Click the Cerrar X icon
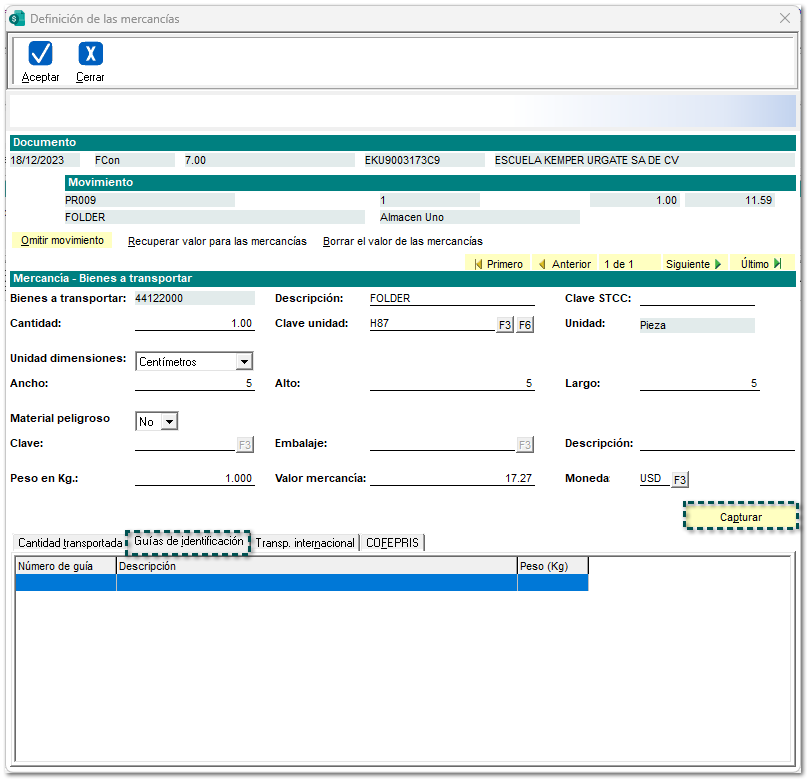Image resolution: width=810 pixels, height=782 pixels. [90, 54]
